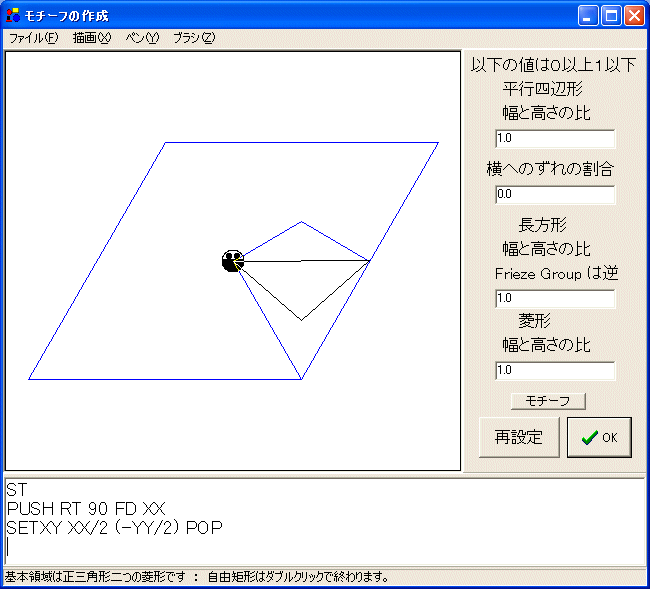This screenshot has width=650, height=589.
Task: Click the 平行四辺形 label
Action: click(543, 89)
